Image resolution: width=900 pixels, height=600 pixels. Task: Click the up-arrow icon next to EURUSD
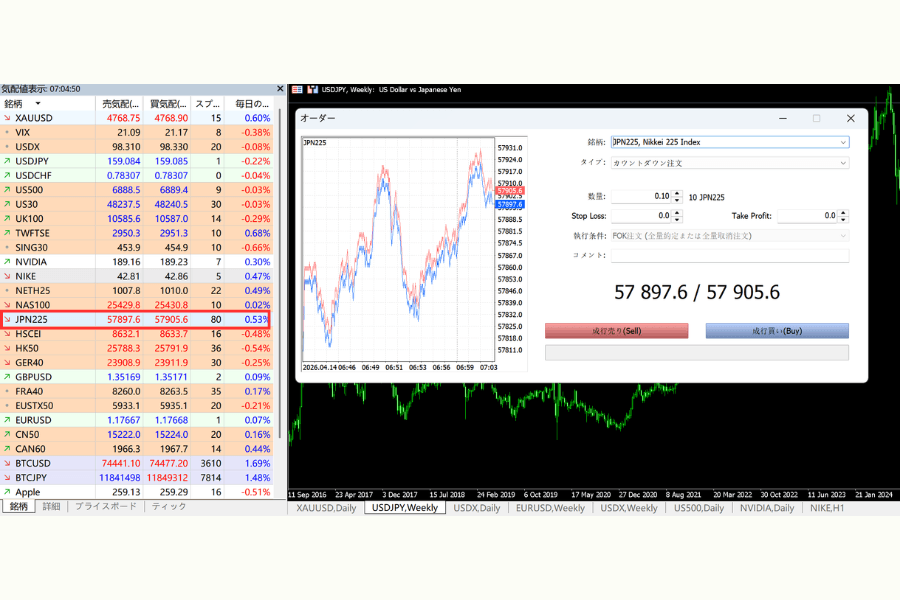click(x=7, y=421)
